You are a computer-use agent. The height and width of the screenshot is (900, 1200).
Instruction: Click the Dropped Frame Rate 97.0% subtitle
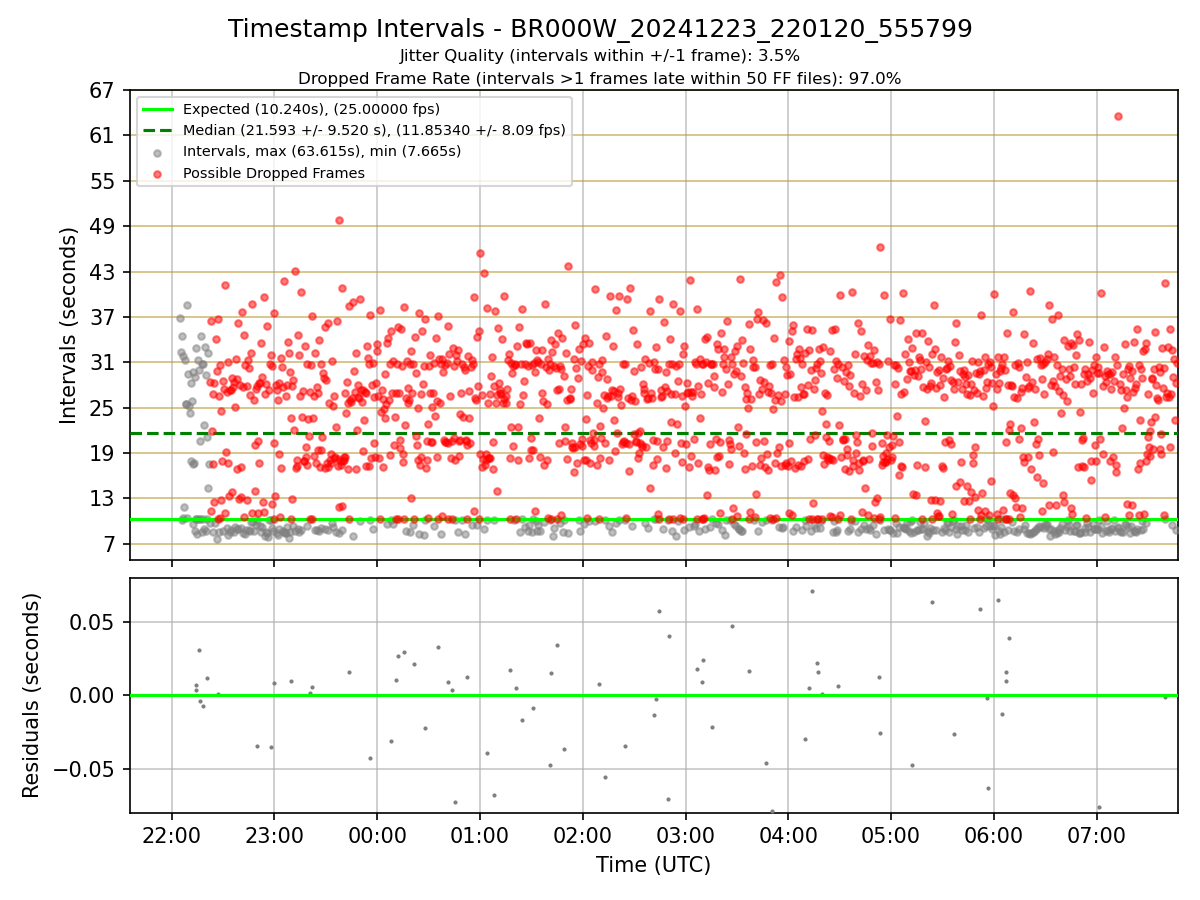tap(600, 78)
